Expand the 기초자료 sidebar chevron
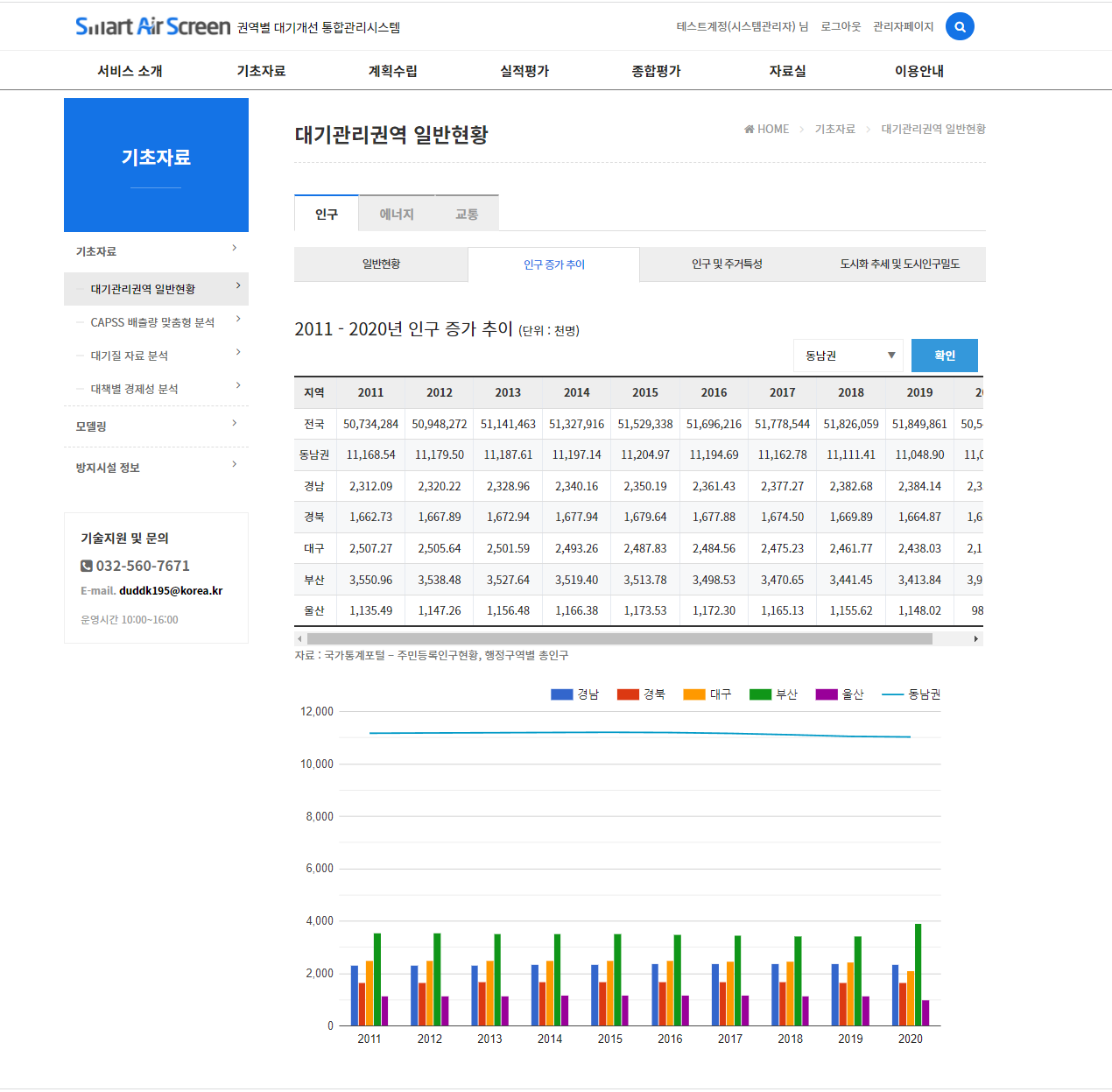This screenshot has height=1092, width=1112. coord(235,248)
